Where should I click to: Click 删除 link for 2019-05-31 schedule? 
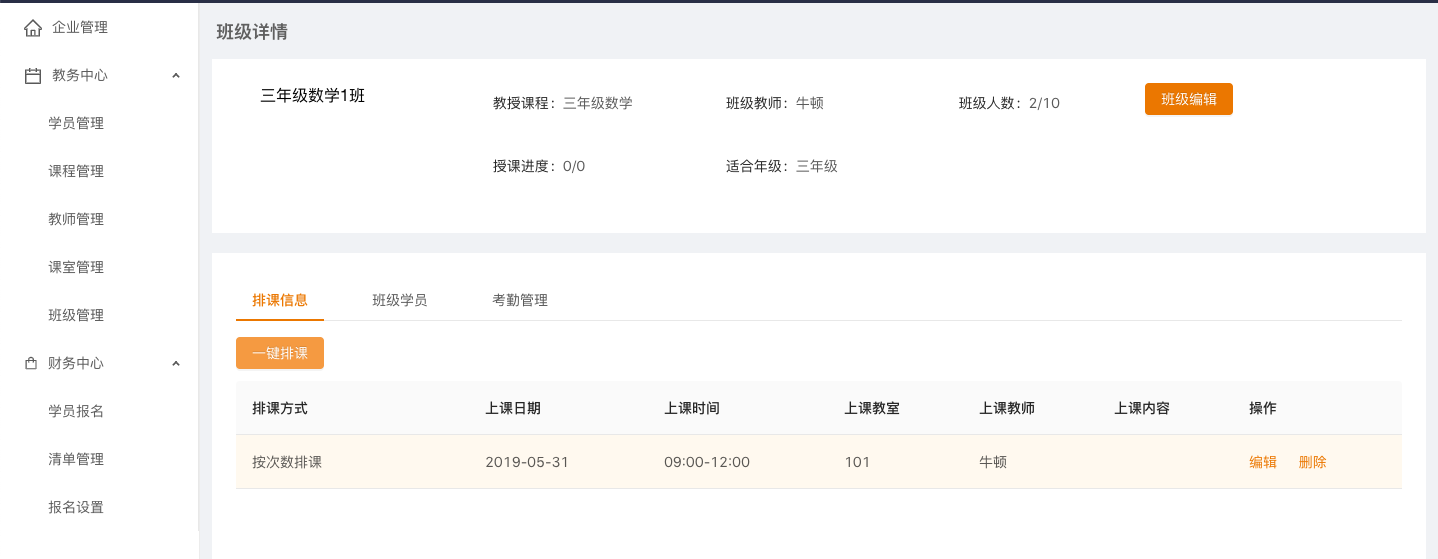pos(1312,462)
